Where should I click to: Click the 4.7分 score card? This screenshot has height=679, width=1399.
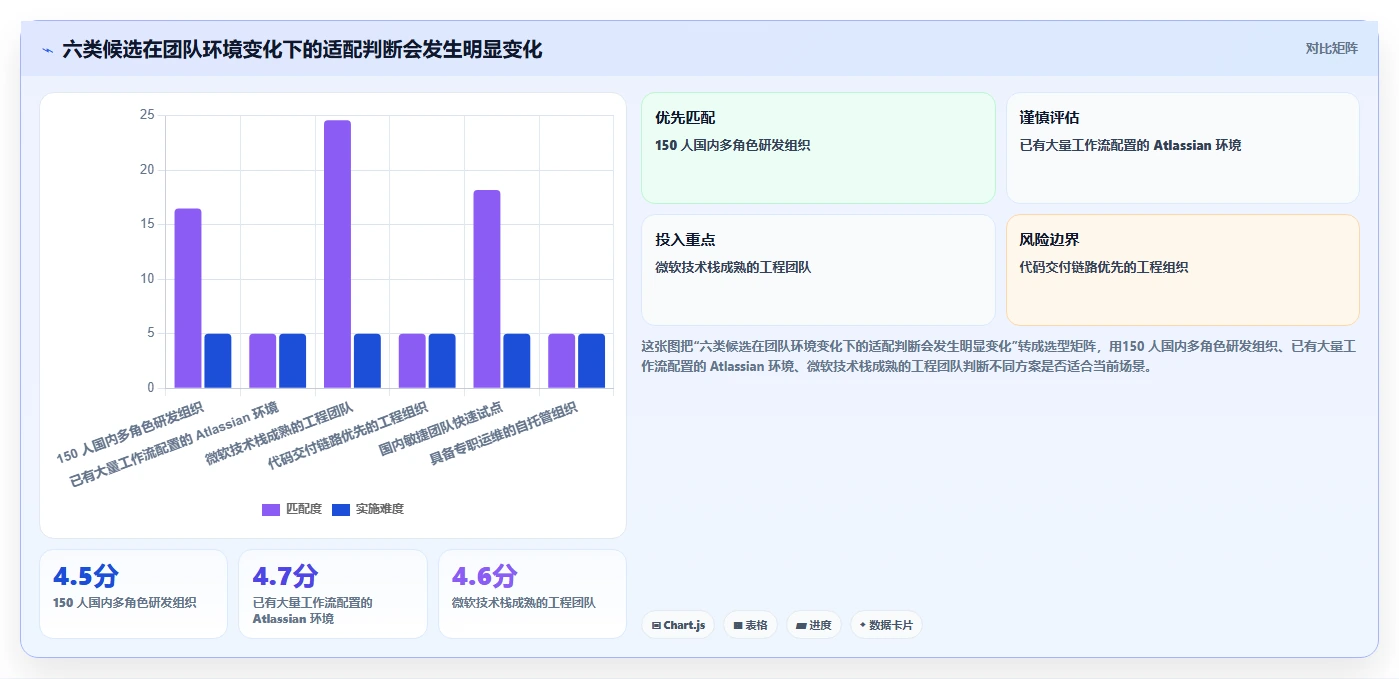point(333,594)
